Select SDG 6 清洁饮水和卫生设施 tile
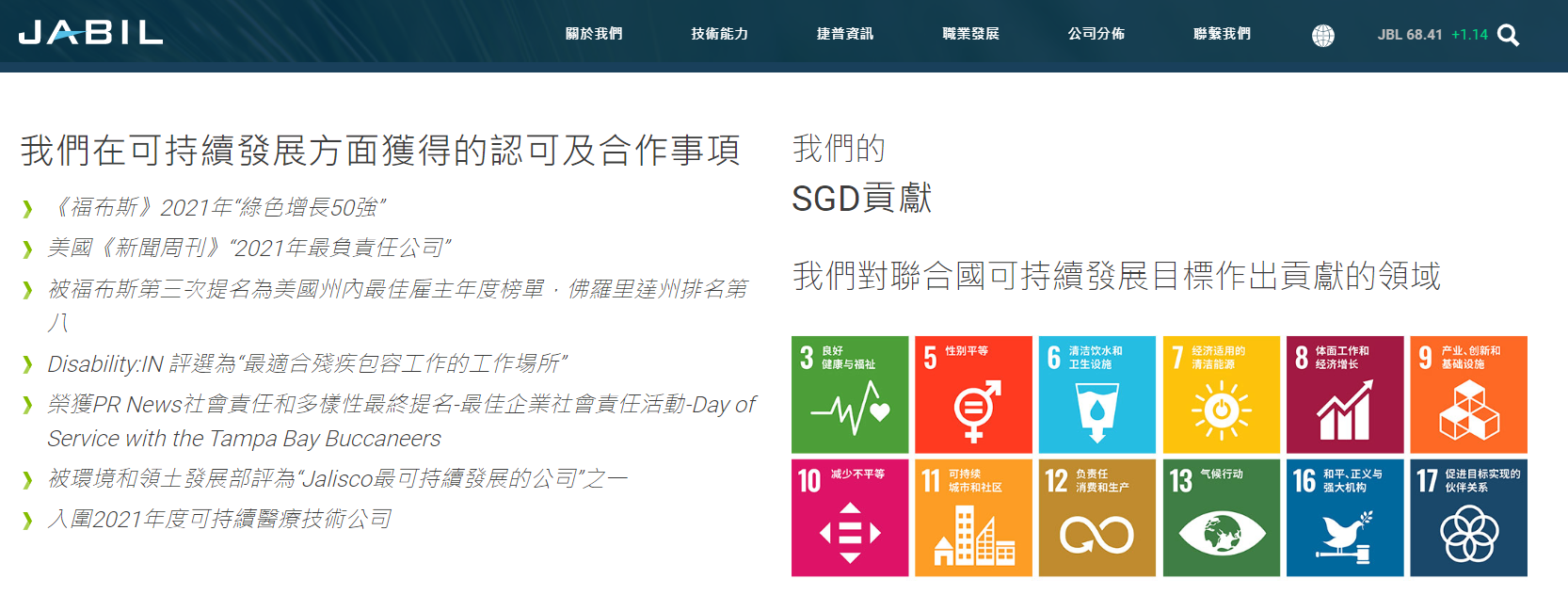This screenshot has width=1568, height=611. [1096, 394]
